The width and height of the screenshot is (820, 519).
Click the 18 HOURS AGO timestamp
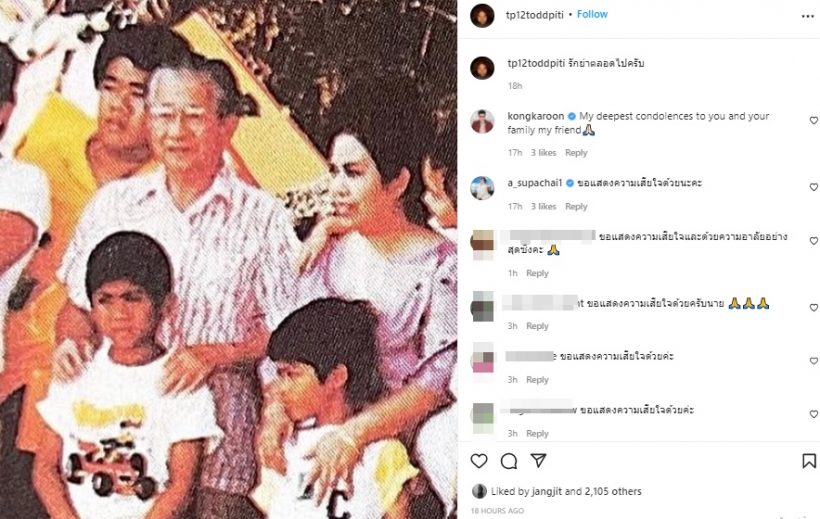click(497, 511)
